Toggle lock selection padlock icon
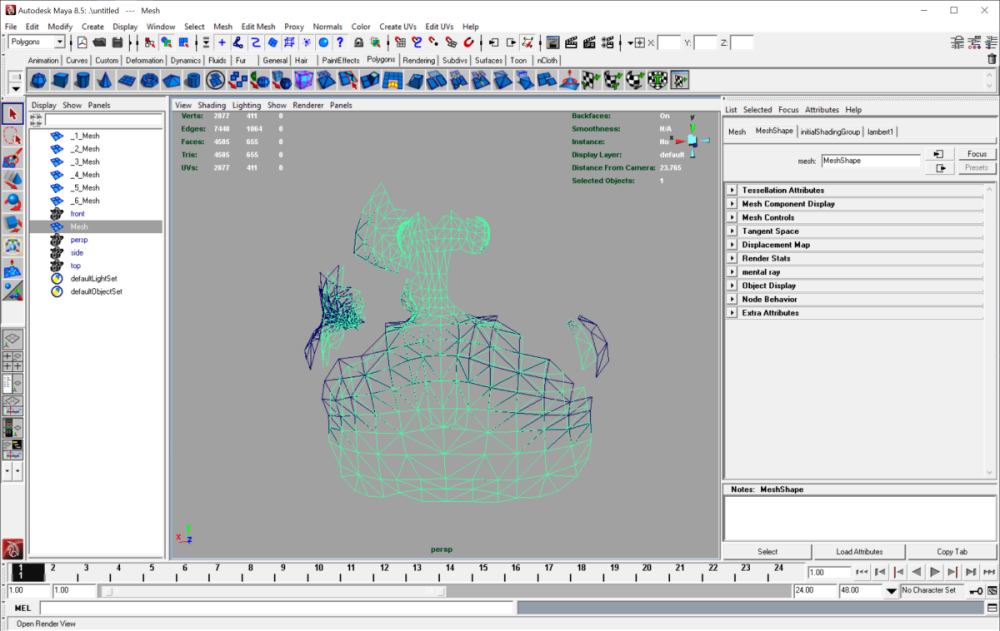This screenshot has height=631, width=1000. (358, 43)
